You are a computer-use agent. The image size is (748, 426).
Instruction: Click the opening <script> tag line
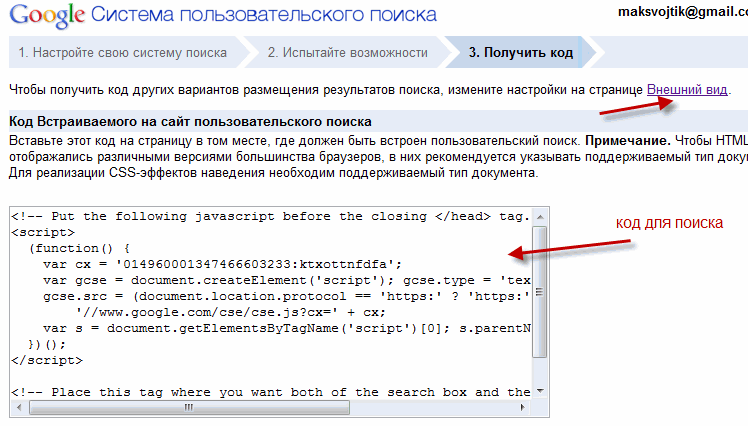coord(43,232)
